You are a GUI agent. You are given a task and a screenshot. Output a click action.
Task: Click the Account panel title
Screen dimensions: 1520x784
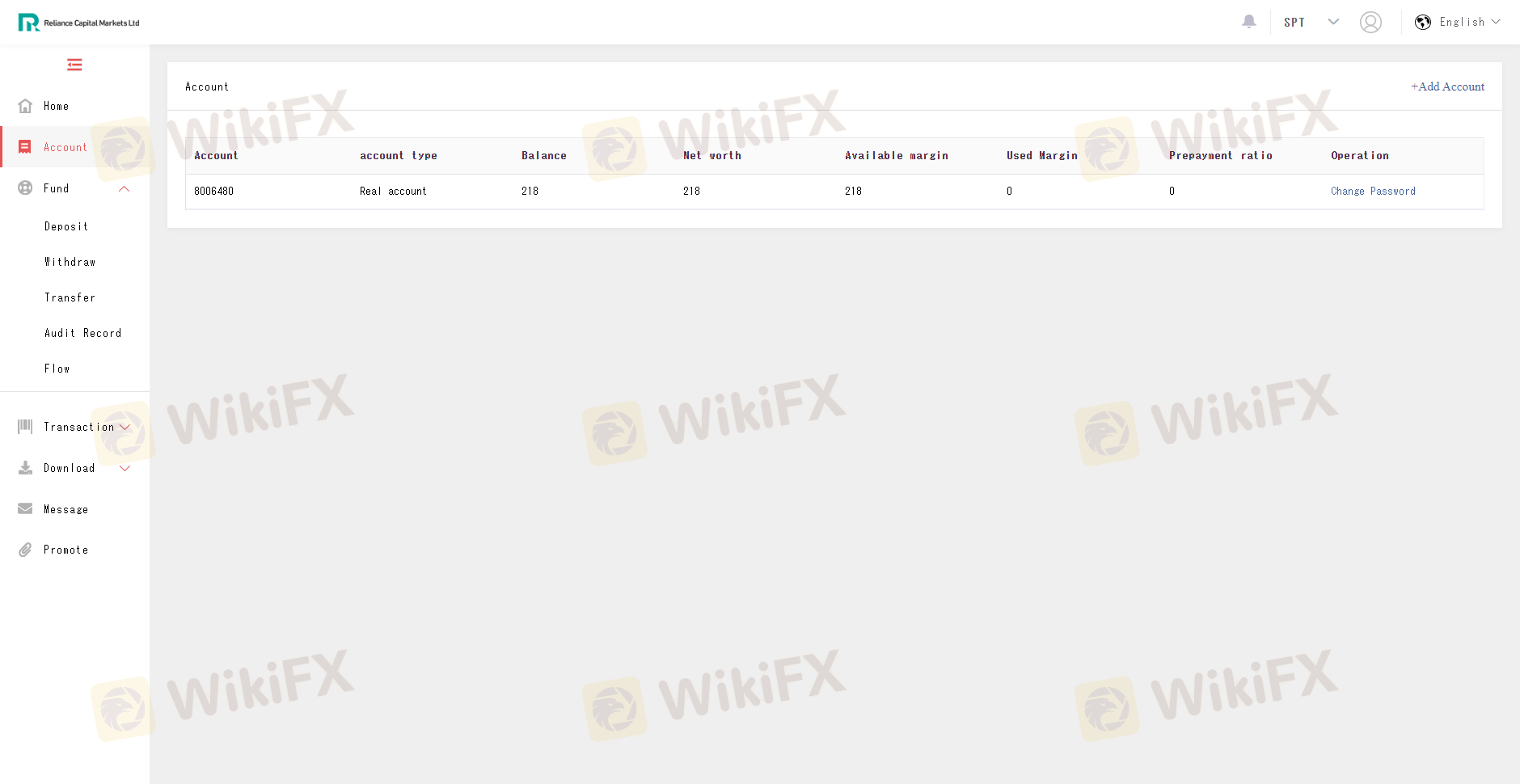click(207, 86)
